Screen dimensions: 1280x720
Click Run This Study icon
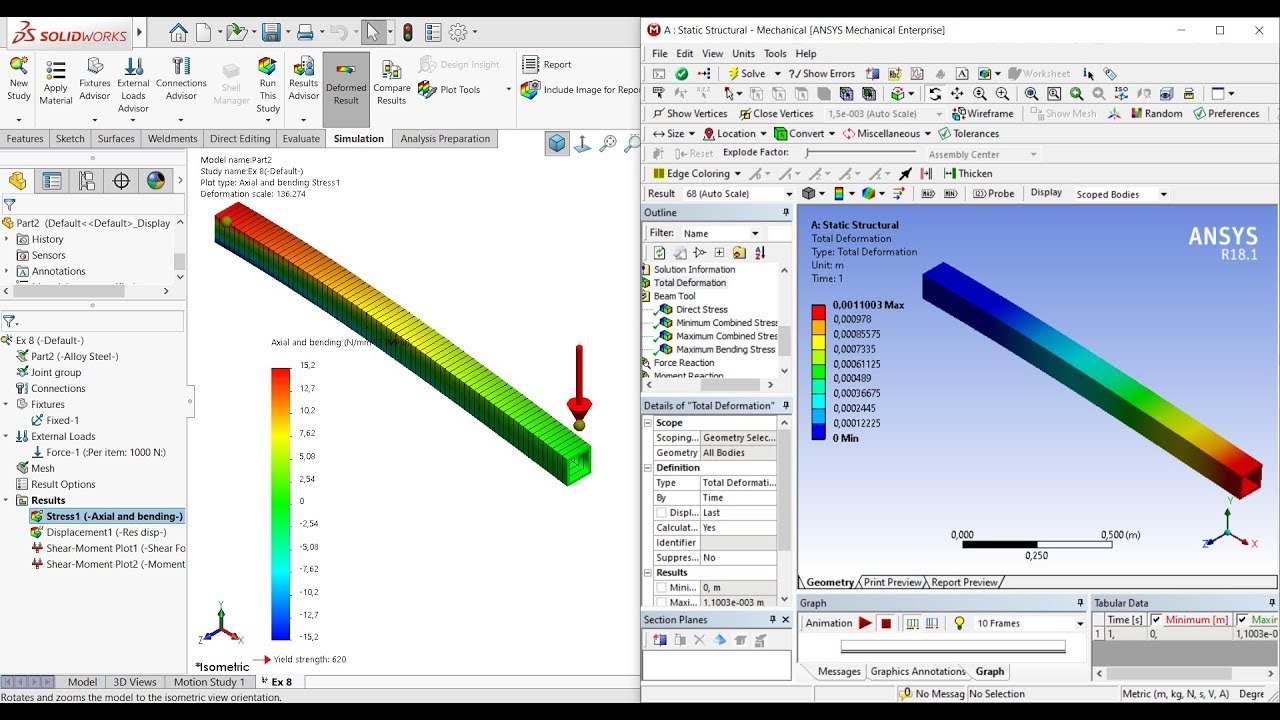coord(268,84)
